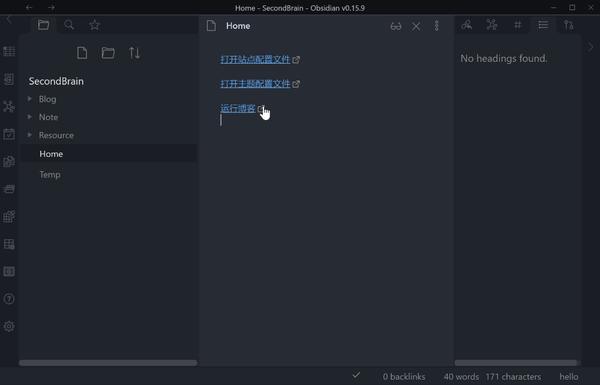This screenshot has height=385, width=600.
Task: Open the Home note in the file list
Action: (x=109, y=153)
